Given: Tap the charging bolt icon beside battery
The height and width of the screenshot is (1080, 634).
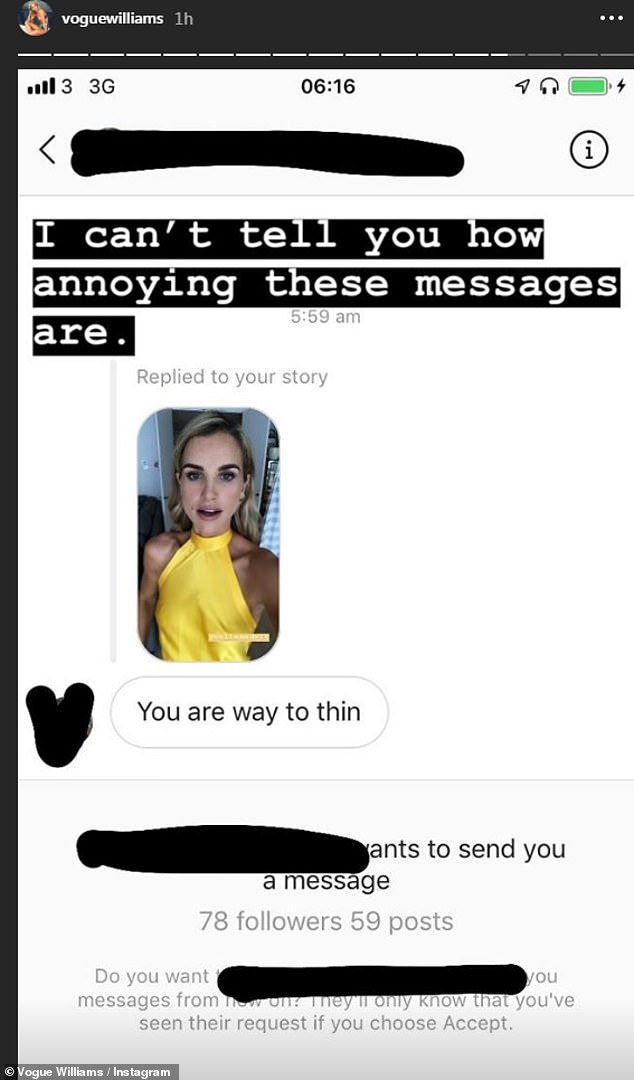Looking at the screenshot, I should click(621, 87).
